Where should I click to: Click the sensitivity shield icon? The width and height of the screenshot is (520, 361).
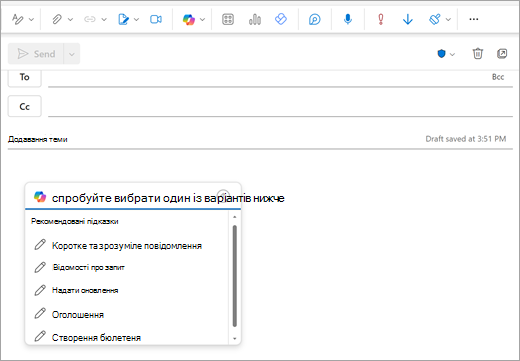441,54
